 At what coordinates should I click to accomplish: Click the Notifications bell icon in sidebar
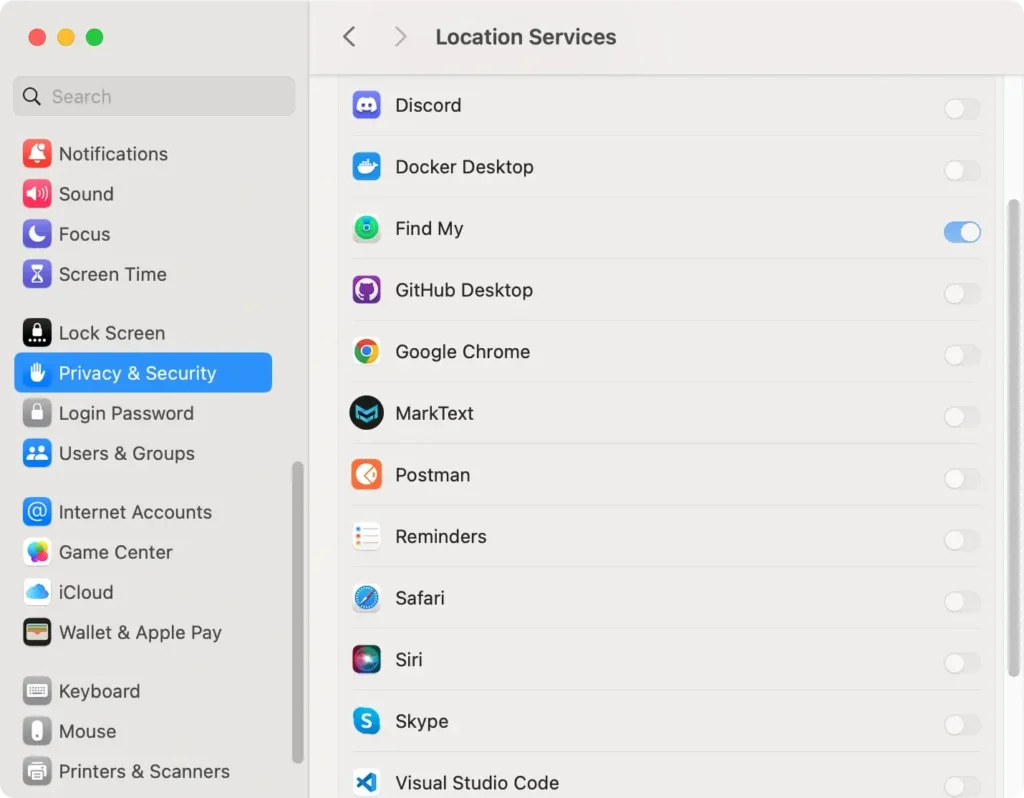point(37,153)
